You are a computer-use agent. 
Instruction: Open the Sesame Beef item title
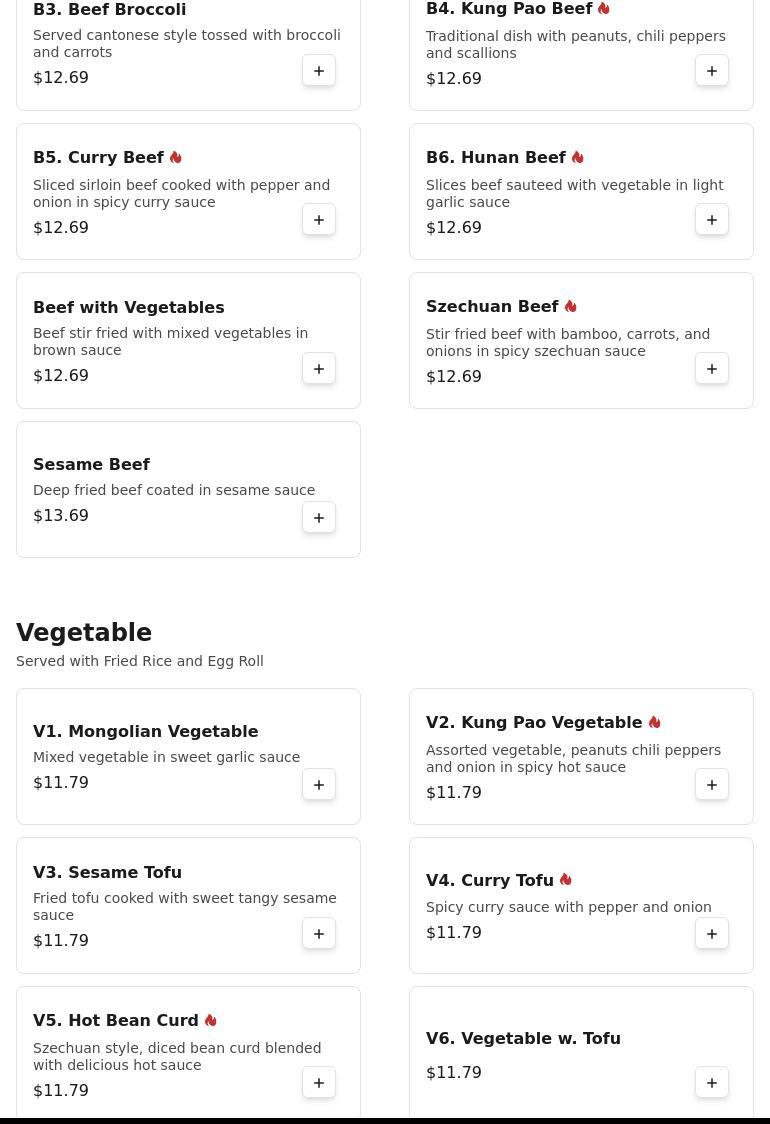(91, 464)
